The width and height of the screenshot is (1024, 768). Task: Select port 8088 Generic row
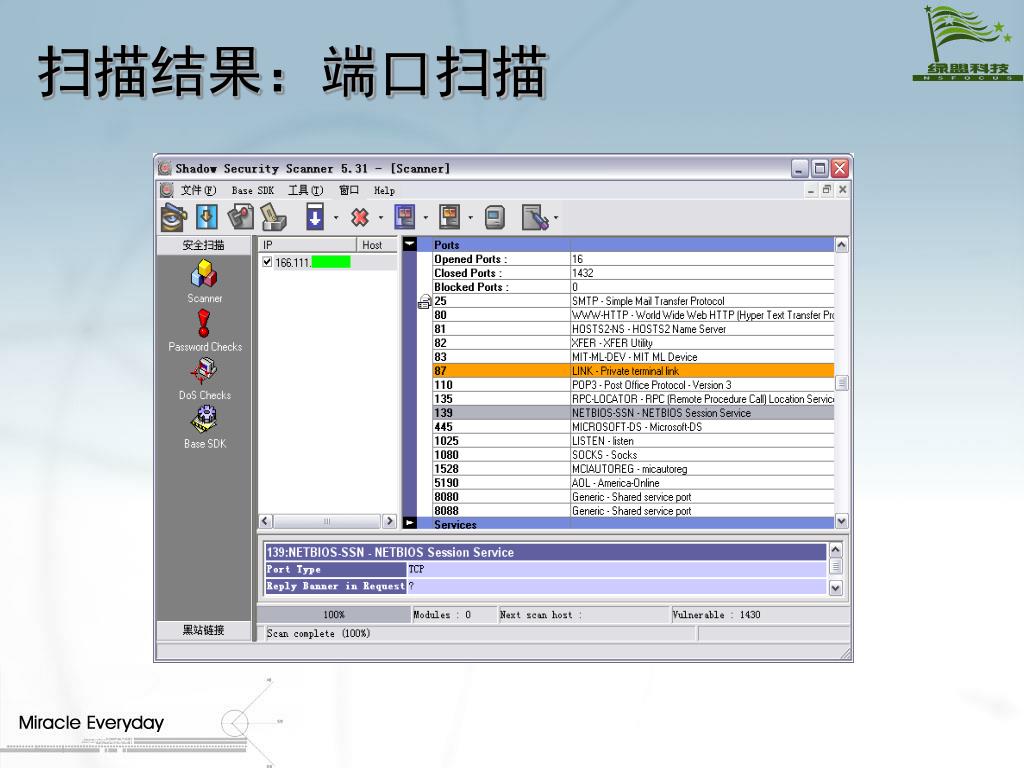pyautogui.click(x=633, y=511)
